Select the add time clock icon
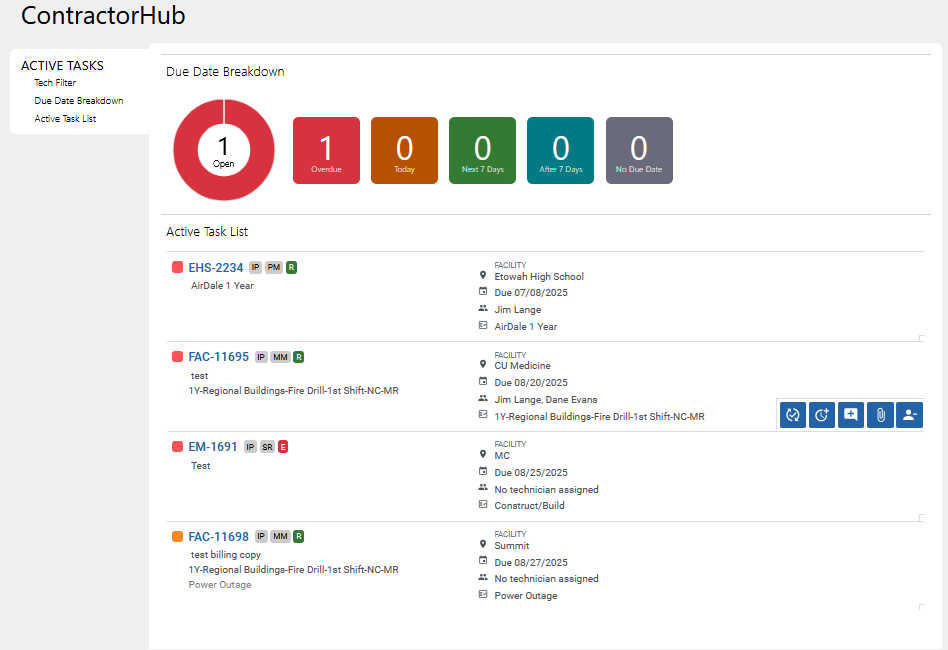Viewport: 948px width, 650px height. (821, 414)
